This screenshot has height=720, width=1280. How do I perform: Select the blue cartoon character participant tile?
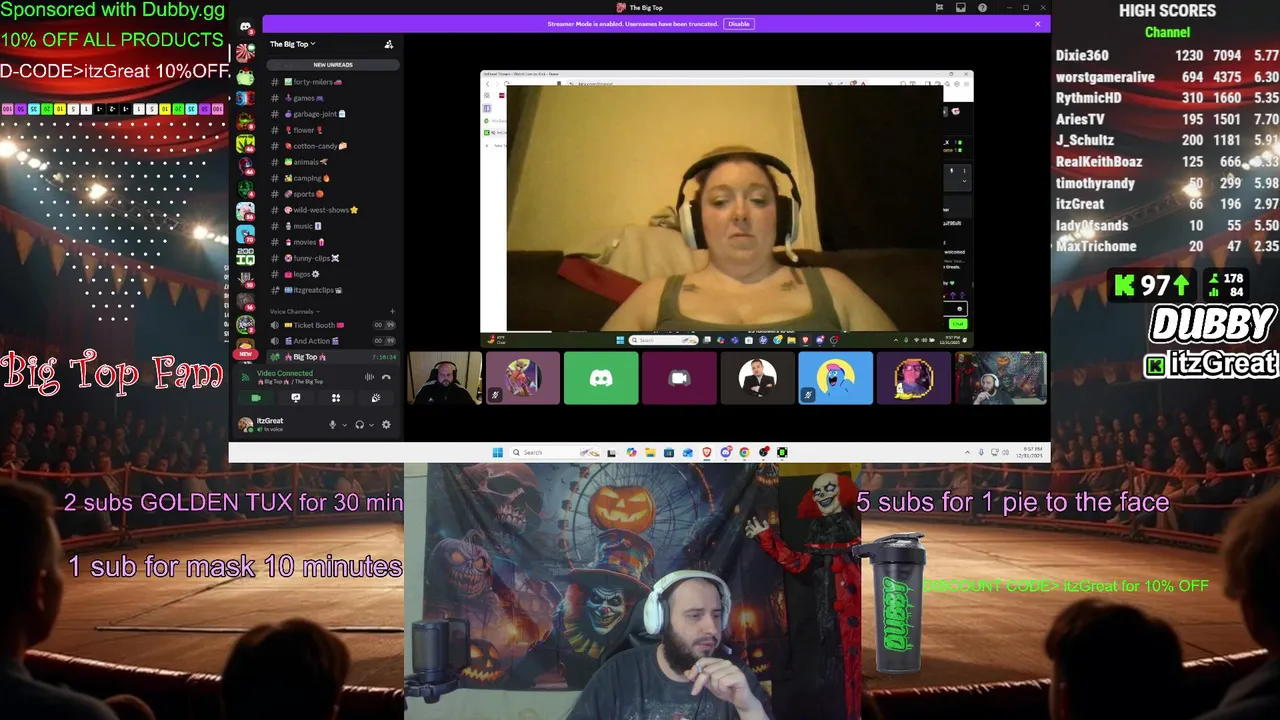(835, 378)
